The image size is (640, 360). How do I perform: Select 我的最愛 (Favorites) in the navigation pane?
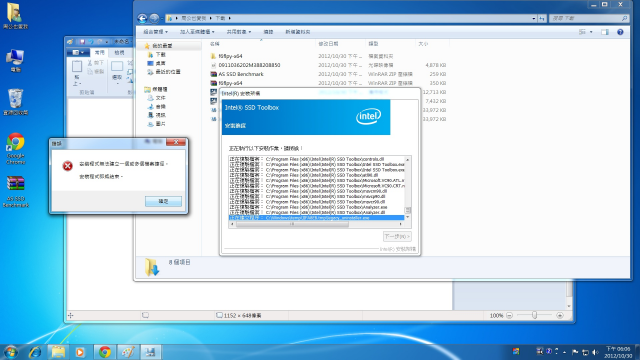[x=162, y=46]
